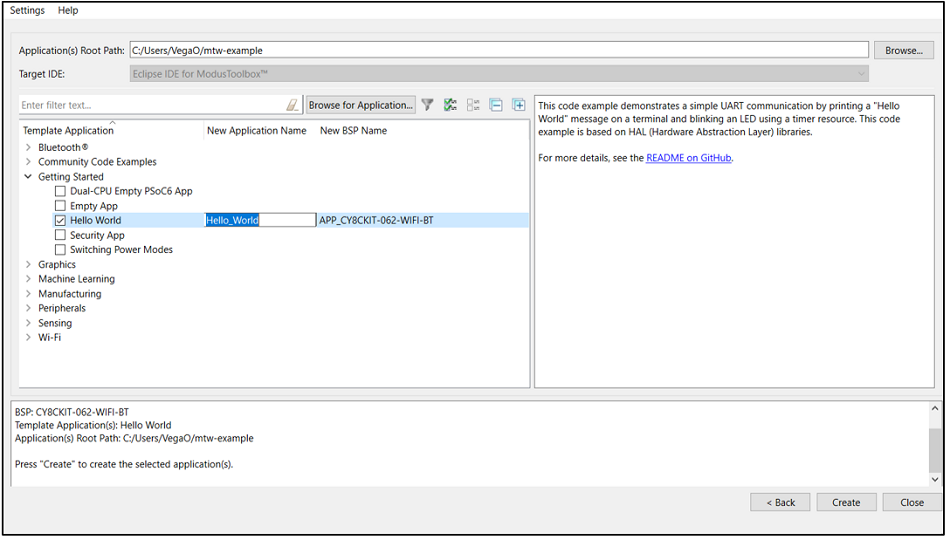Click the Close button
Viewport: 950px width, 540px height.
(x=912, y=502)
